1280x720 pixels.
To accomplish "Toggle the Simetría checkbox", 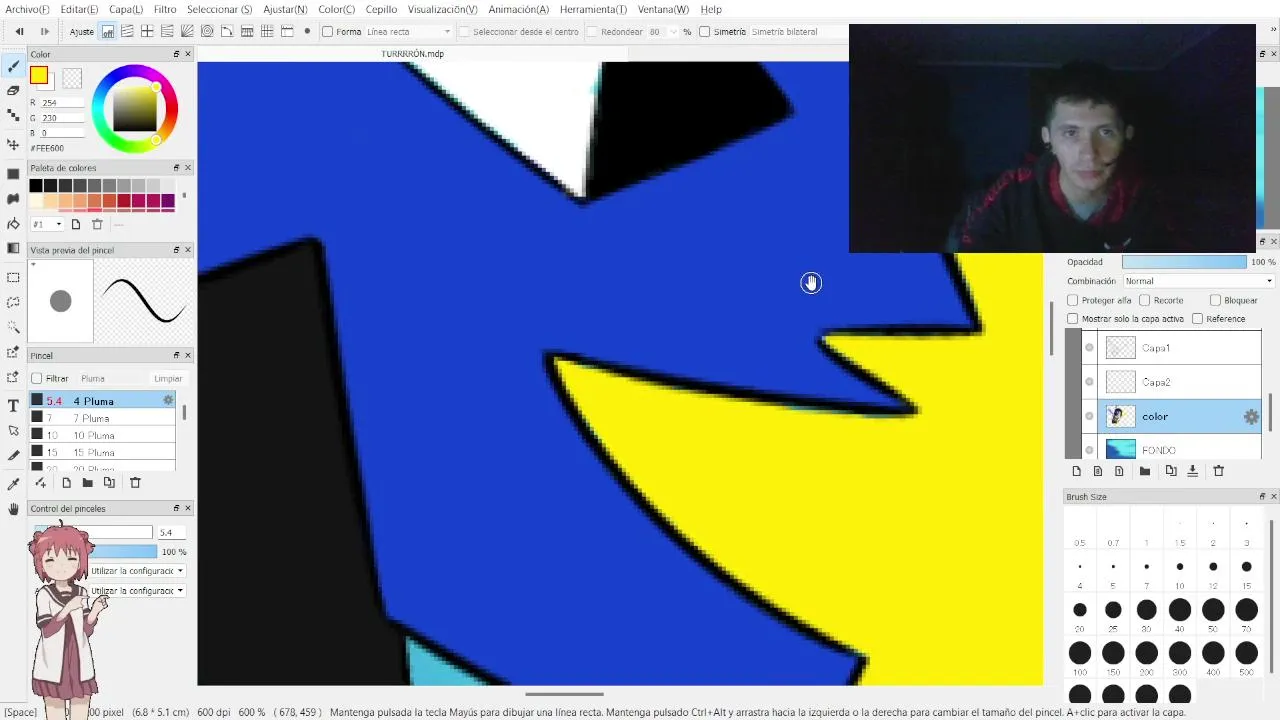I will (704, 32).
